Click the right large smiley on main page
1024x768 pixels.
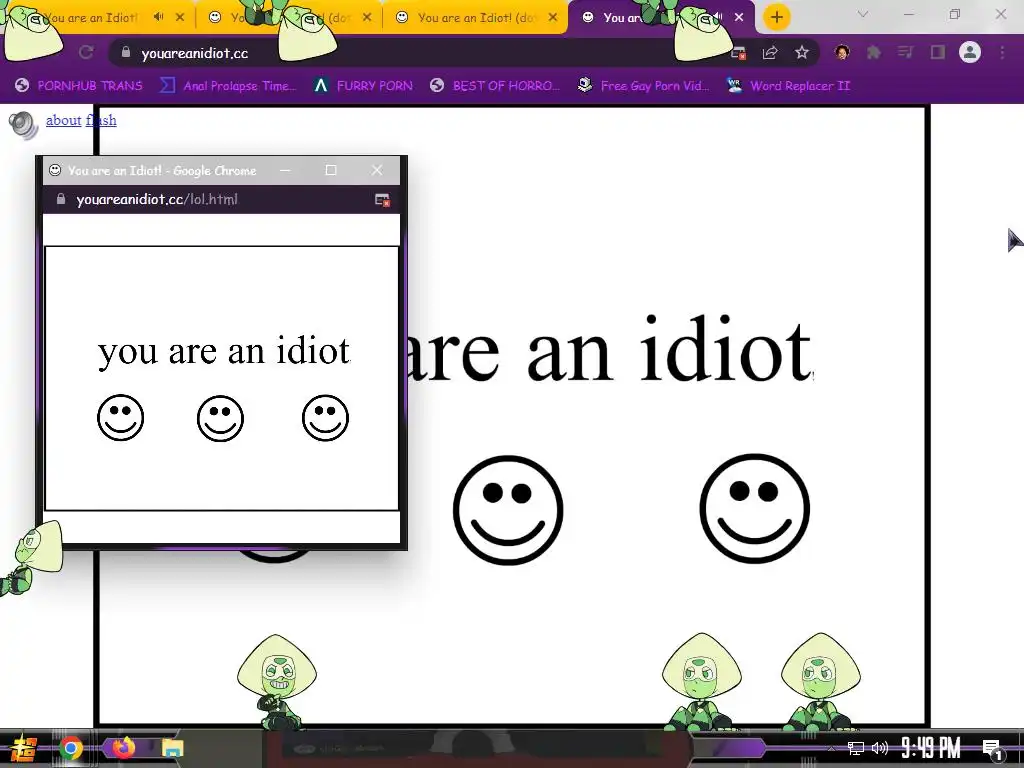click(x=755, y=509)
